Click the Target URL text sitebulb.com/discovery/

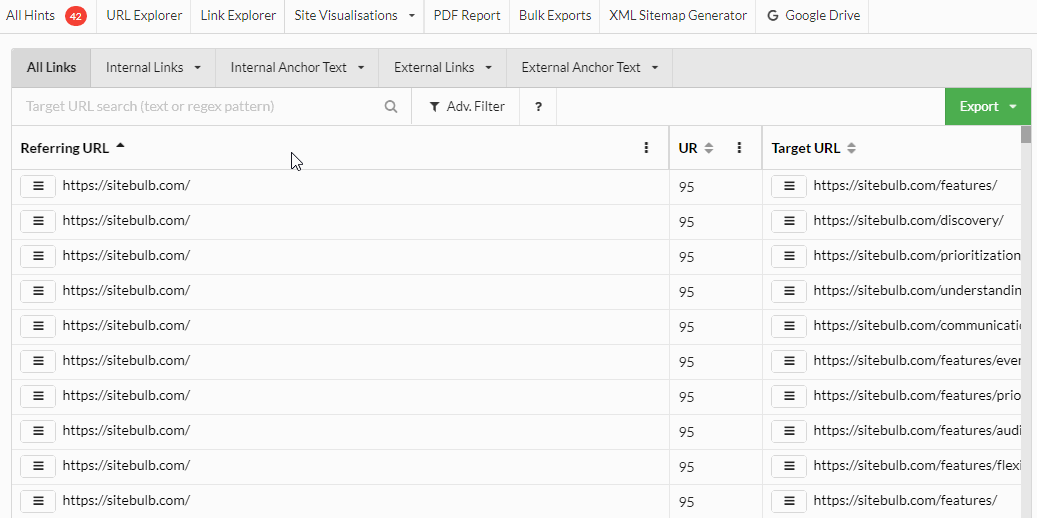pos(908,220)
